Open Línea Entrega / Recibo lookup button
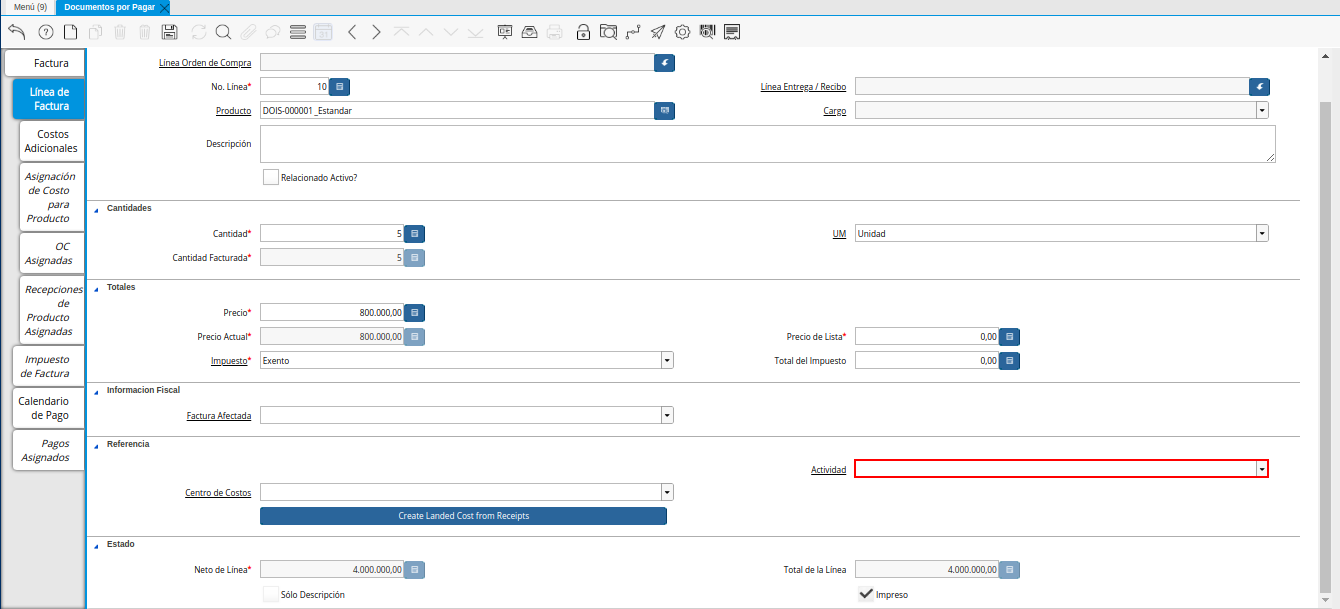Screen dimensions: 1340x609 coord(1260,87)
